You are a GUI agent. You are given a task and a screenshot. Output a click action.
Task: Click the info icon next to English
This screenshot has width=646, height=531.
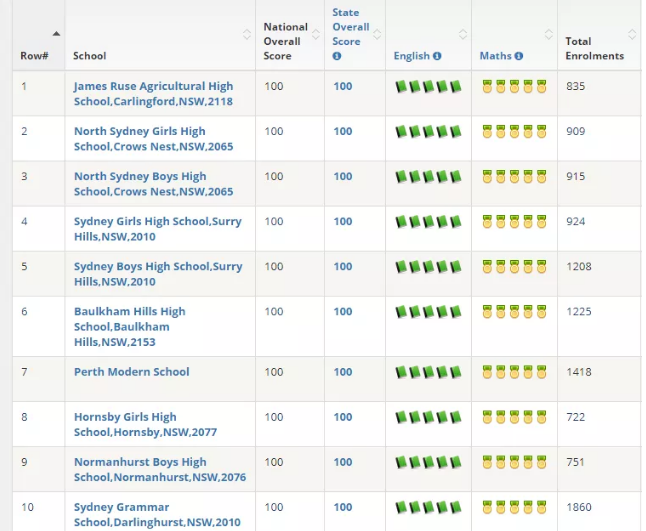437,56
